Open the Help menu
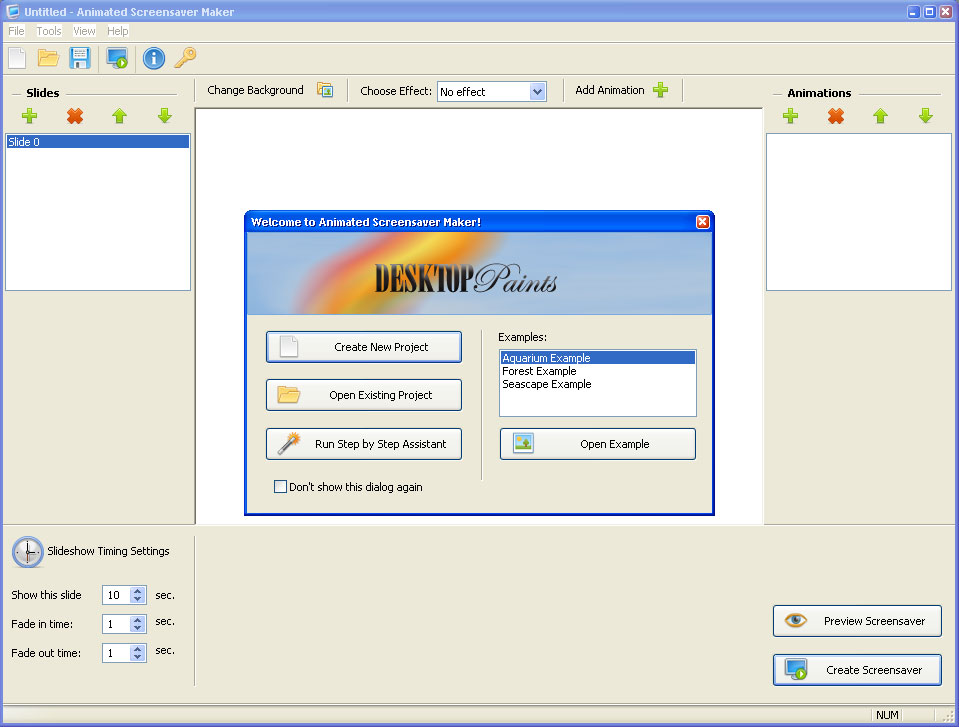Image resolution: width=959 pixels, height=727 pixels. pyautogui.click(x=117, y=31)
